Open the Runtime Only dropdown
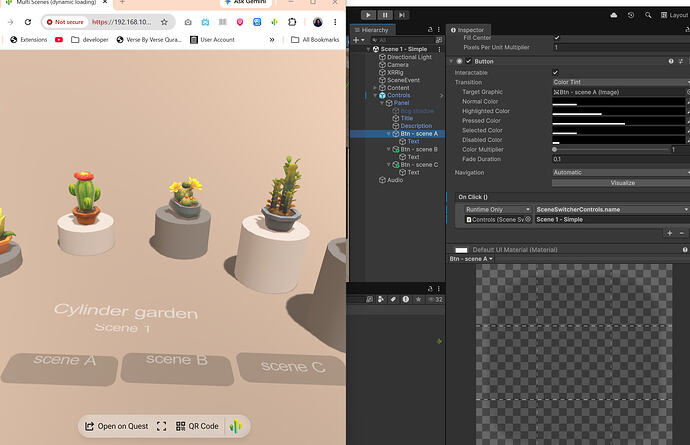The height and width of the screenshot is (445, 690). coord(498,210)
